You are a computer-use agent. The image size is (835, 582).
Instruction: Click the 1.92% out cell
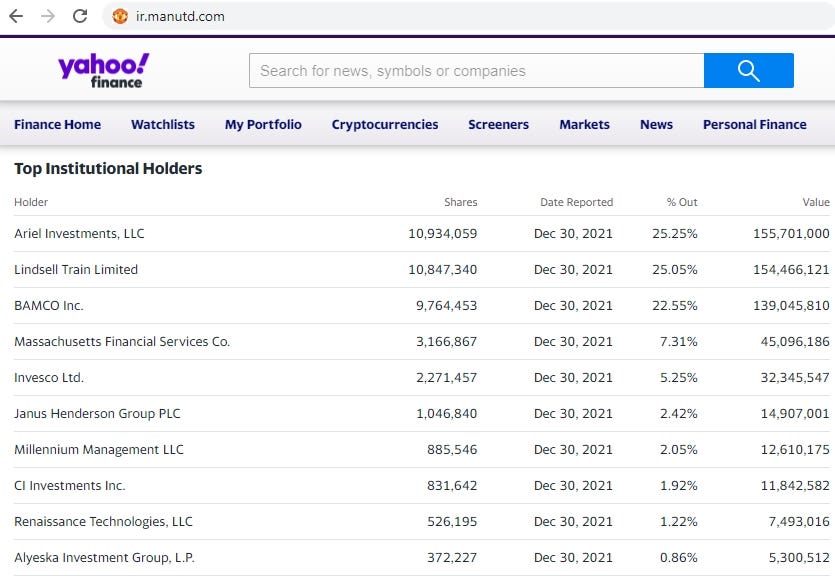click(678, 486)
